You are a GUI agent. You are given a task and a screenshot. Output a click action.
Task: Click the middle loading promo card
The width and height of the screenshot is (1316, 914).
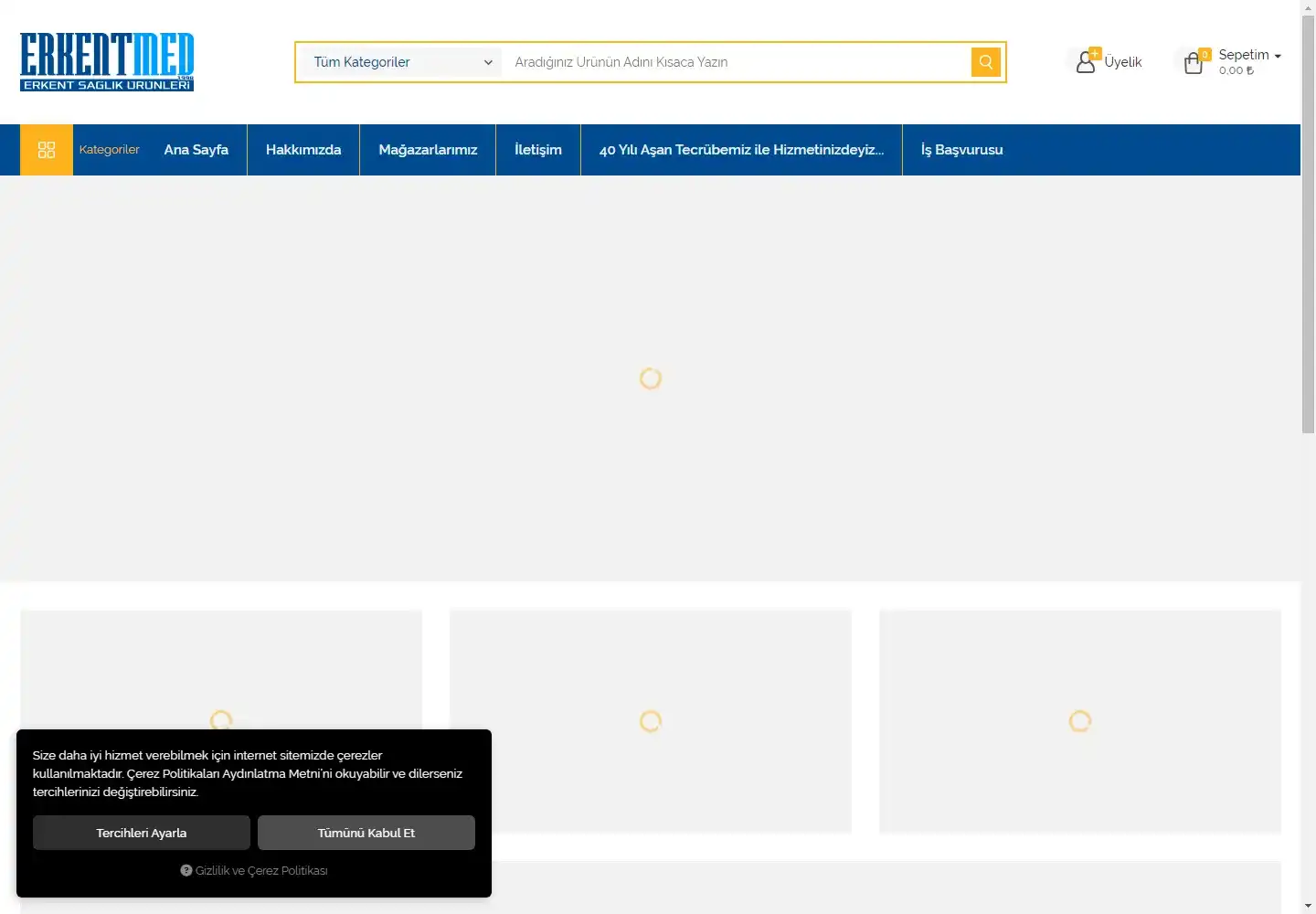(651, 721)
